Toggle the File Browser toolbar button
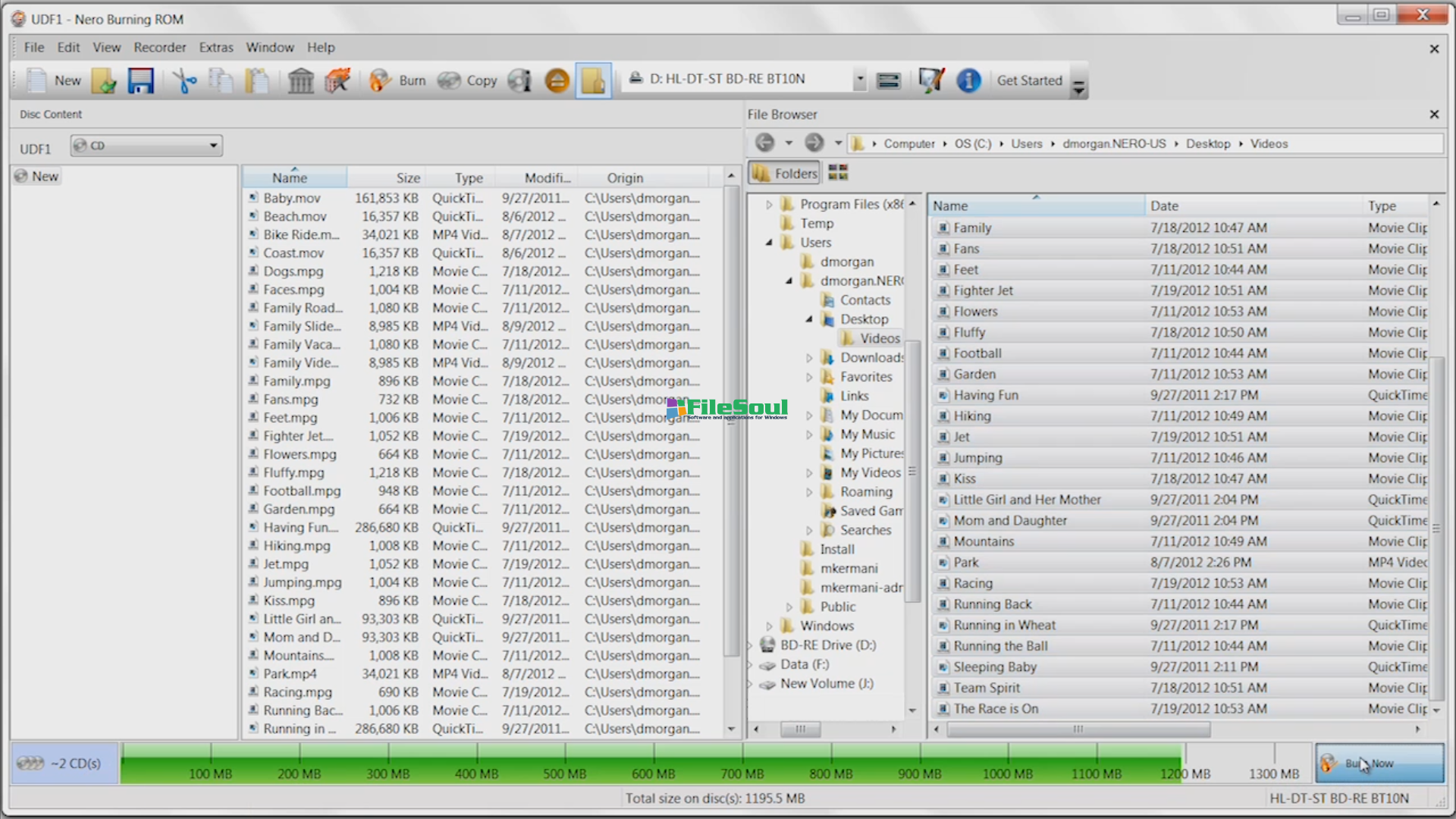This screenshot has width=1456, height=819. coord(593,80)
